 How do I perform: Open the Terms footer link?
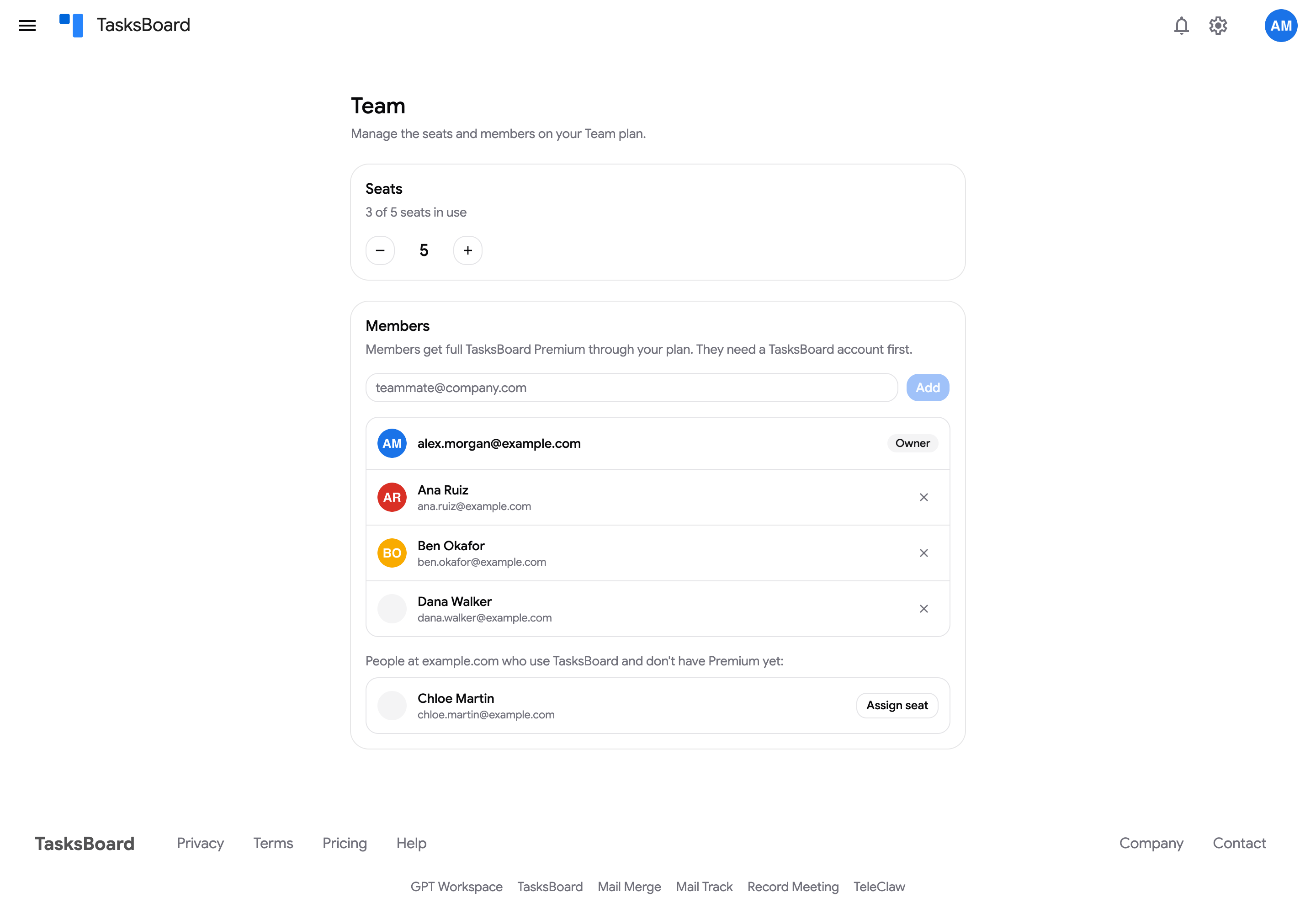273,843
